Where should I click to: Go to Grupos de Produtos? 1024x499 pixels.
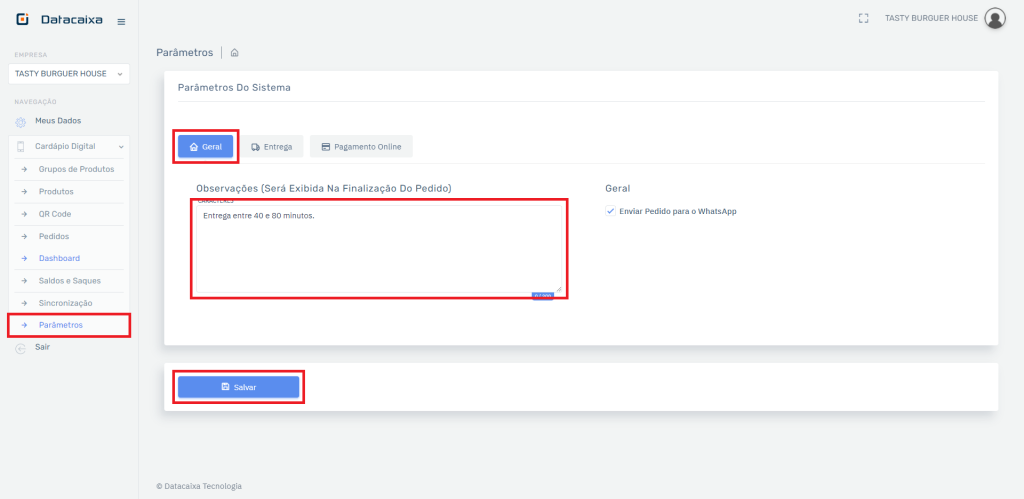(x=76, y=169)
